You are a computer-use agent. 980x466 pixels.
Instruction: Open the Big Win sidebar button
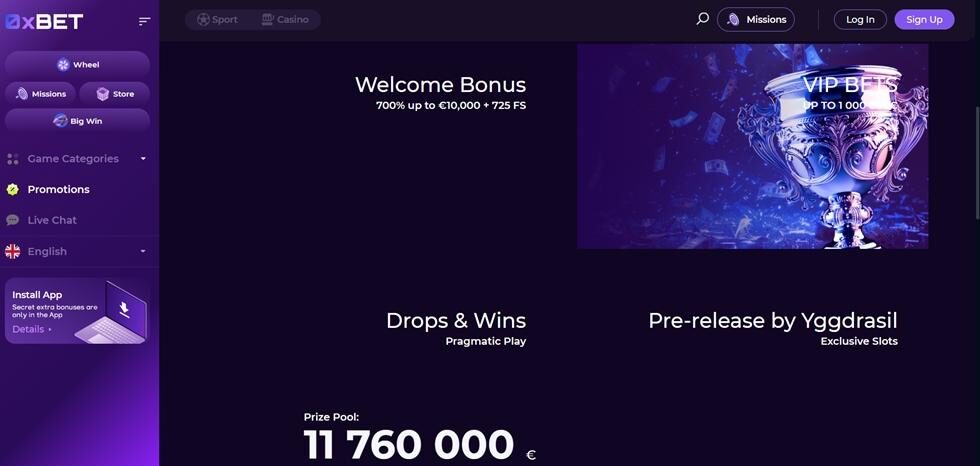click(78, 121)
